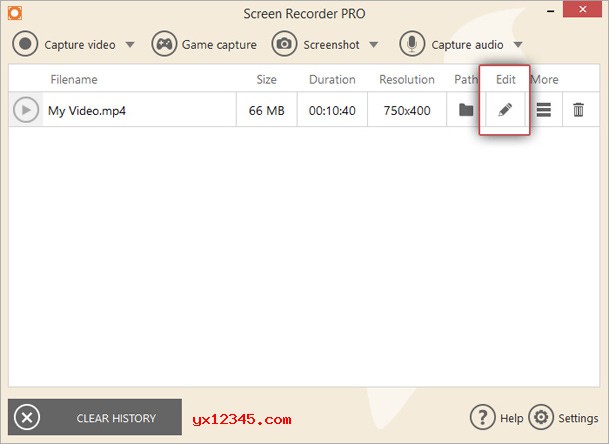Click the 00:10:40 duration cell
This screenshot has width=609, height=444.
[332, 111]
